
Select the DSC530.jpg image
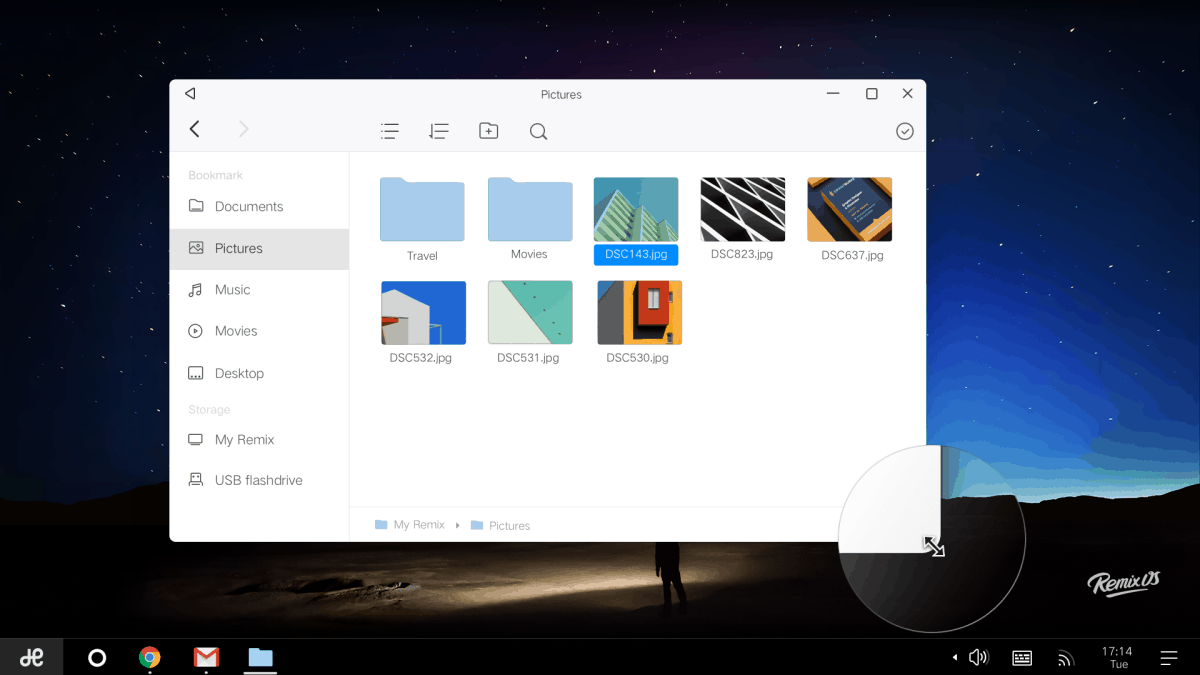[x=639, y=313]
